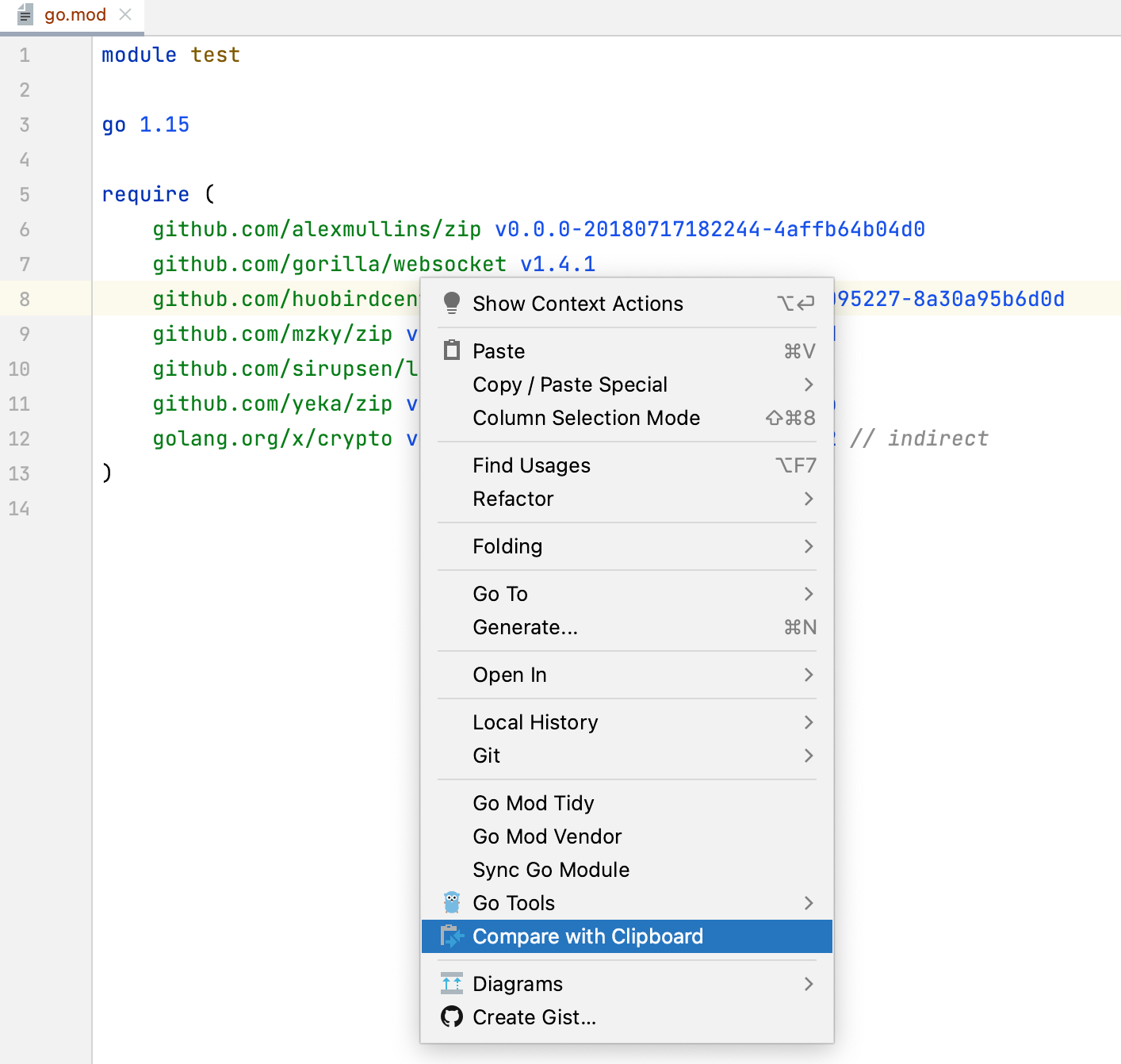Click line number 8 in gutter
The image size is (1121, 1064).
tap(25, 300)
